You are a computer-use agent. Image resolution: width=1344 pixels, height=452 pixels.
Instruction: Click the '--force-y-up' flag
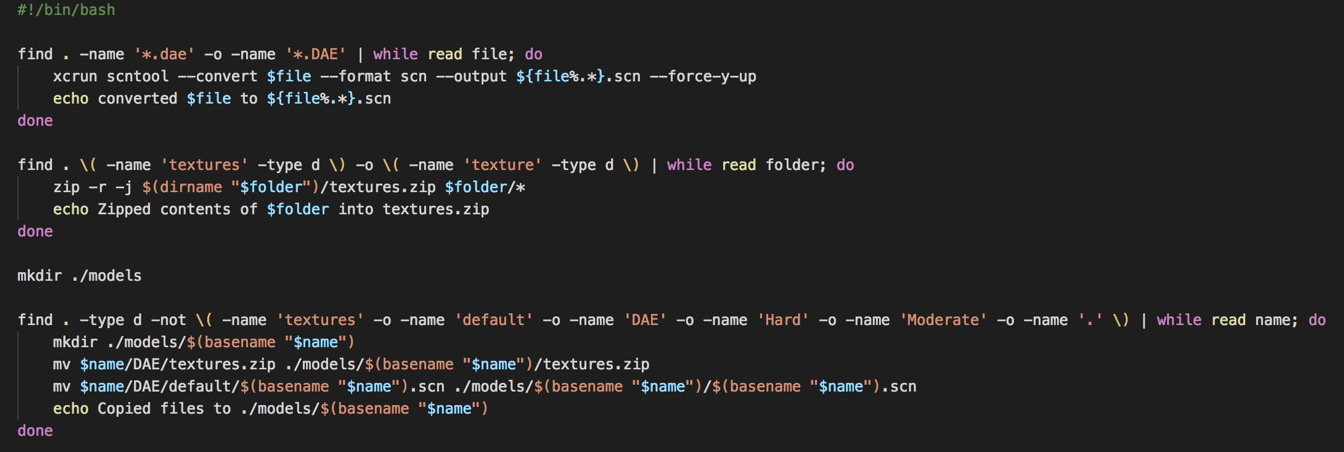click(x=703, y=76)
